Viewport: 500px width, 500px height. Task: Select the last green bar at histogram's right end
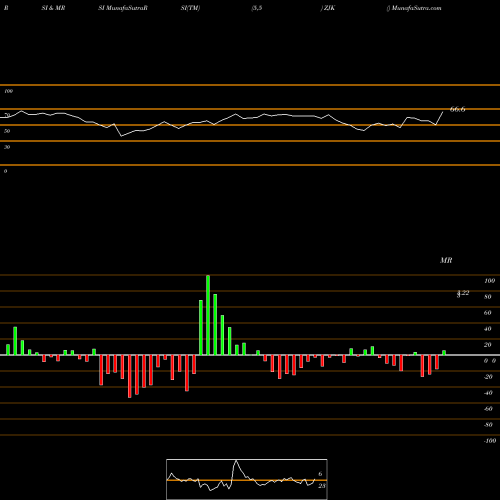(444, 353)
